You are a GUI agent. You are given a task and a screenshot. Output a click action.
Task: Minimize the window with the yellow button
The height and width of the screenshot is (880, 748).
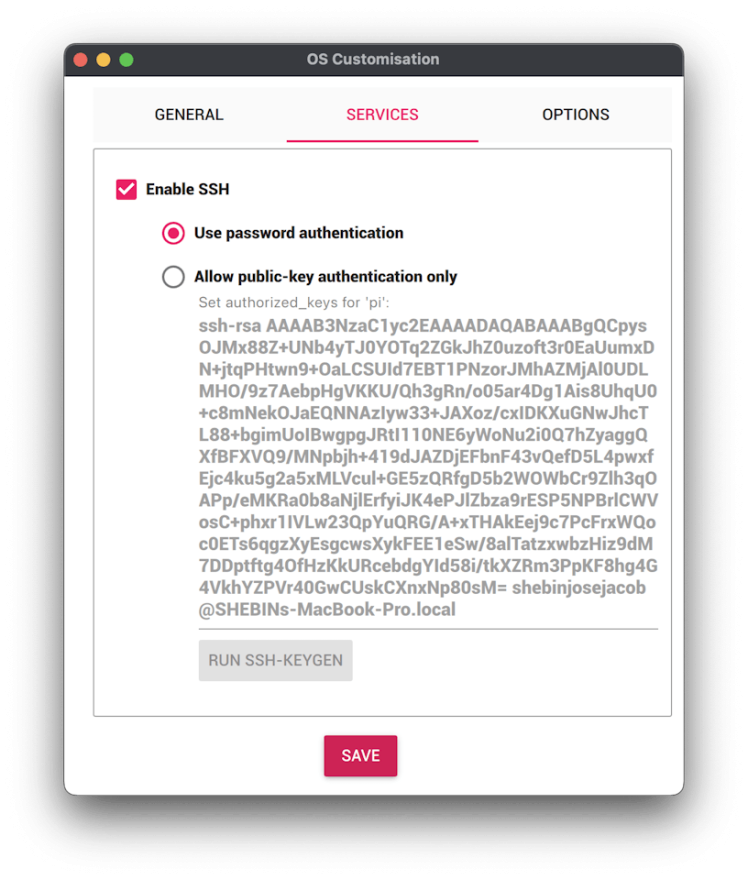pos(104,60)
